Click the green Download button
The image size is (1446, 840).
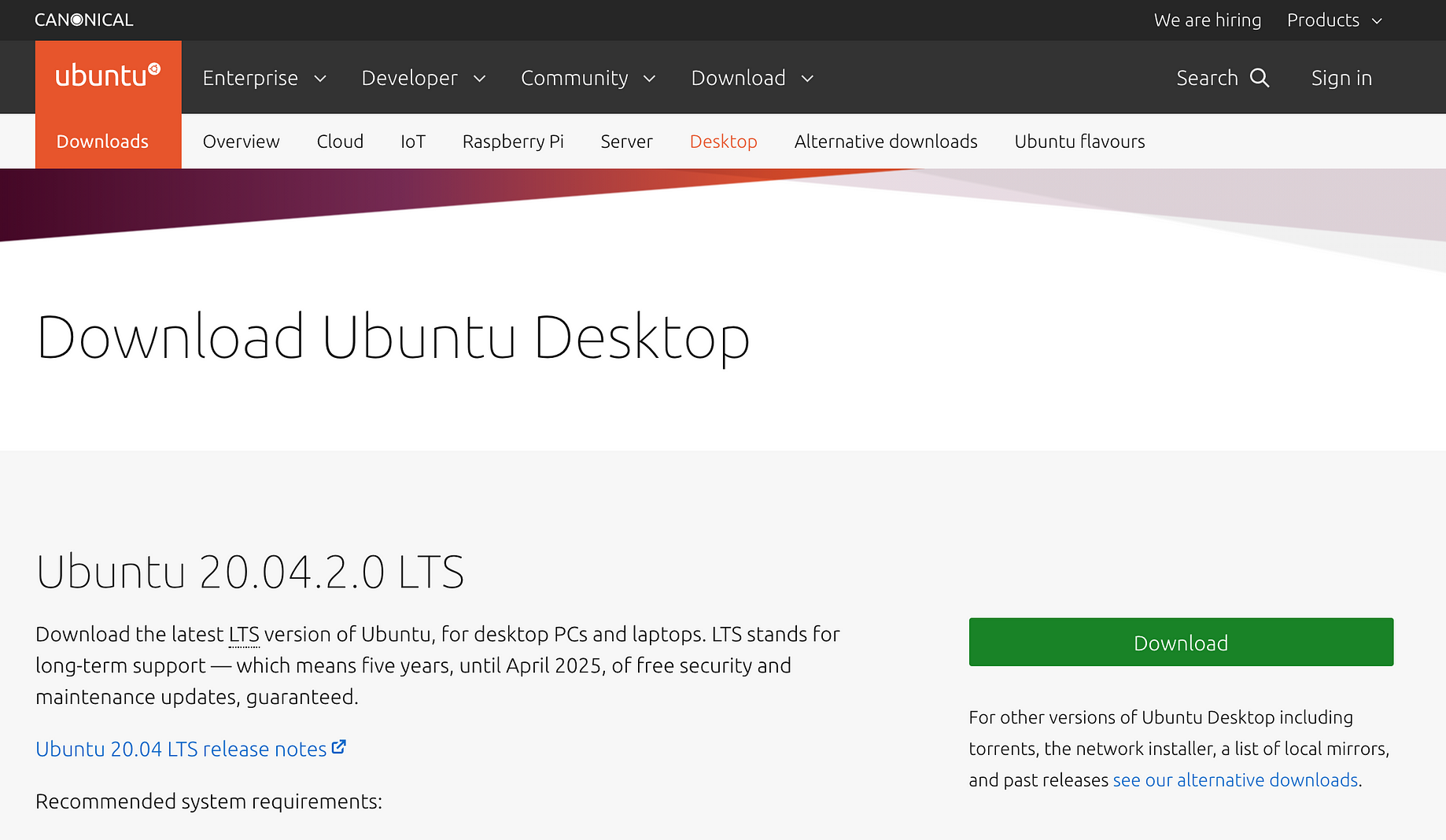tap(1181, 643)
